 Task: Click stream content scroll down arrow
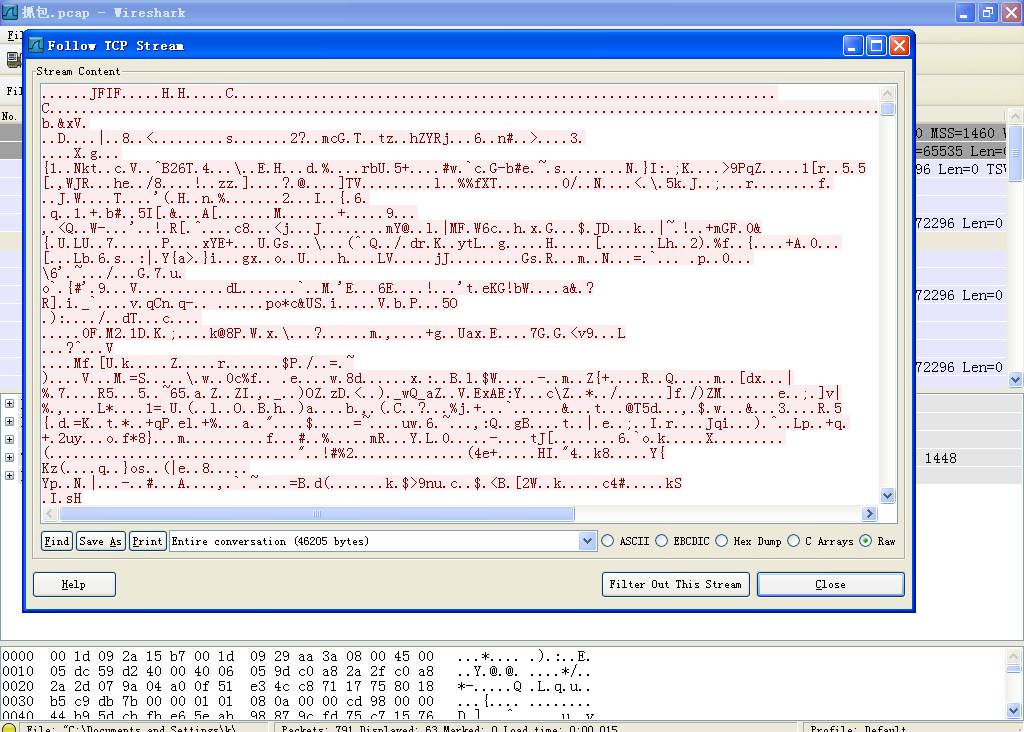(x=887, y=496)
